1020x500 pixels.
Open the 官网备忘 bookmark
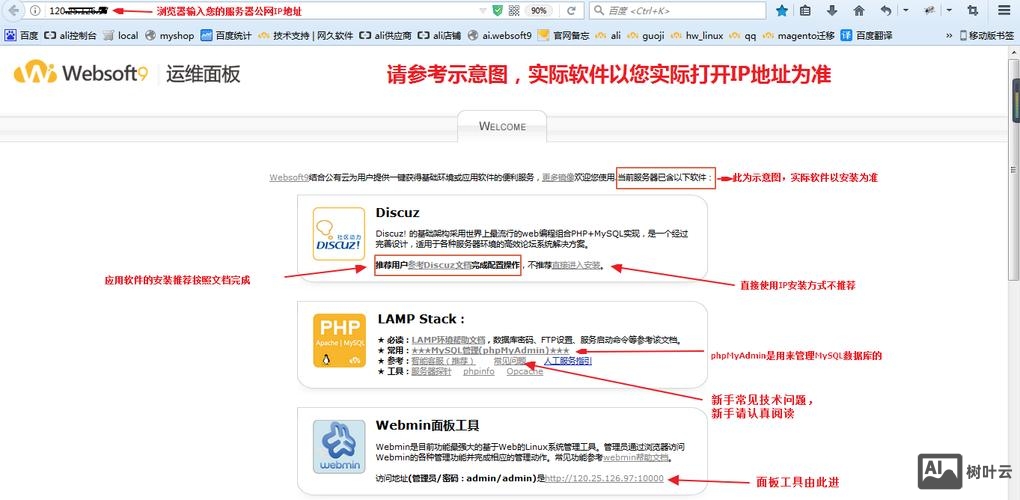click(x=564, y=36)
